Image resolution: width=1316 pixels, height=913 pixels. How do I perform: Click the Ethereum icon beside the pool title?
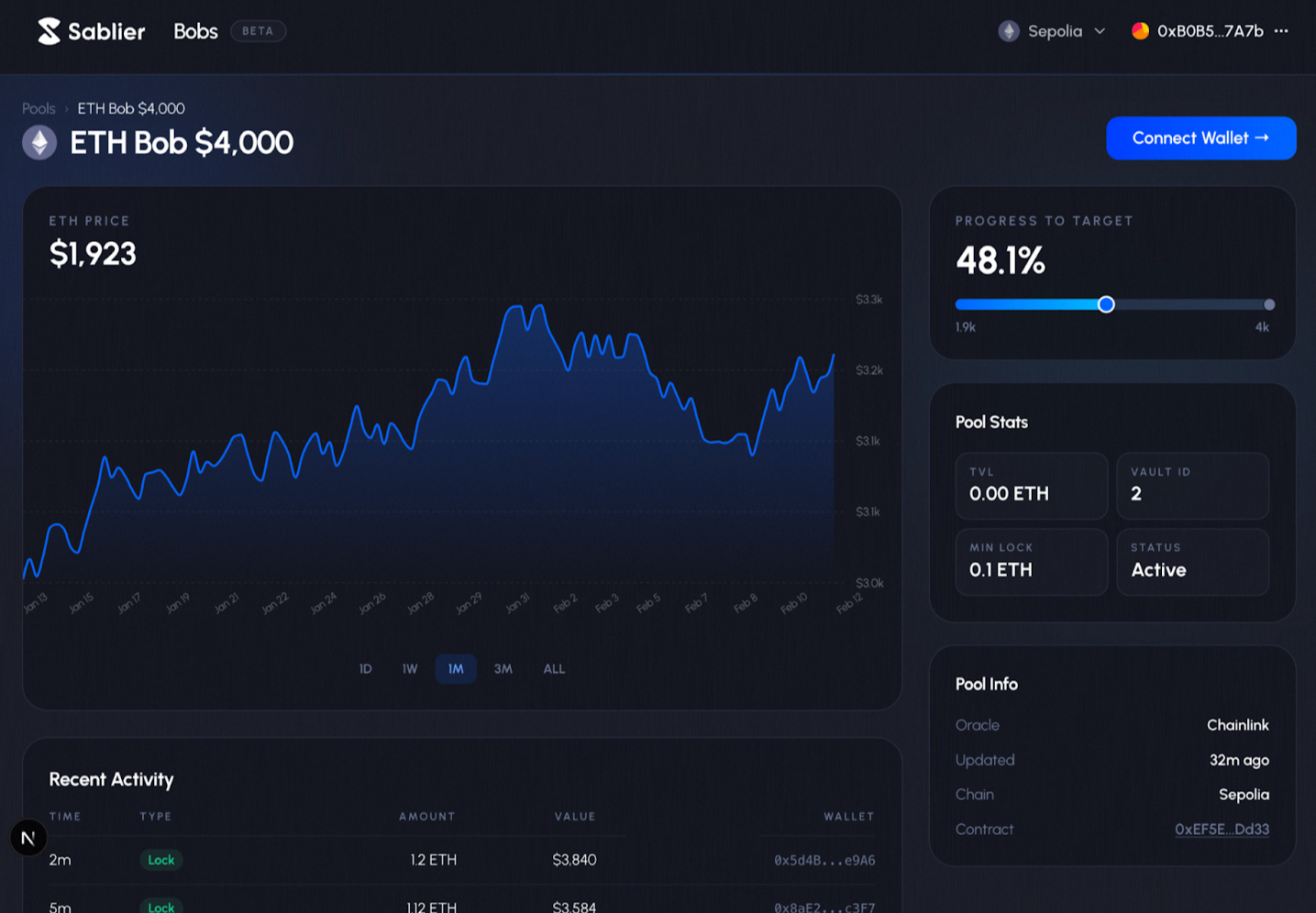coord(39,143)
